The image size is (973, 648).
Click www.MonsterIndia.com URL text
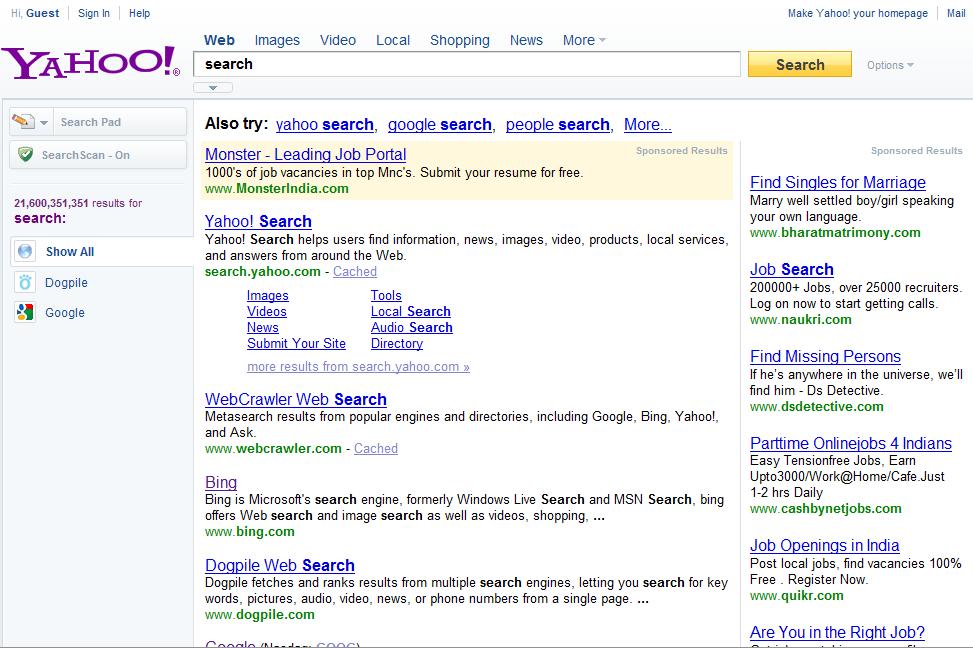[277, 189]
